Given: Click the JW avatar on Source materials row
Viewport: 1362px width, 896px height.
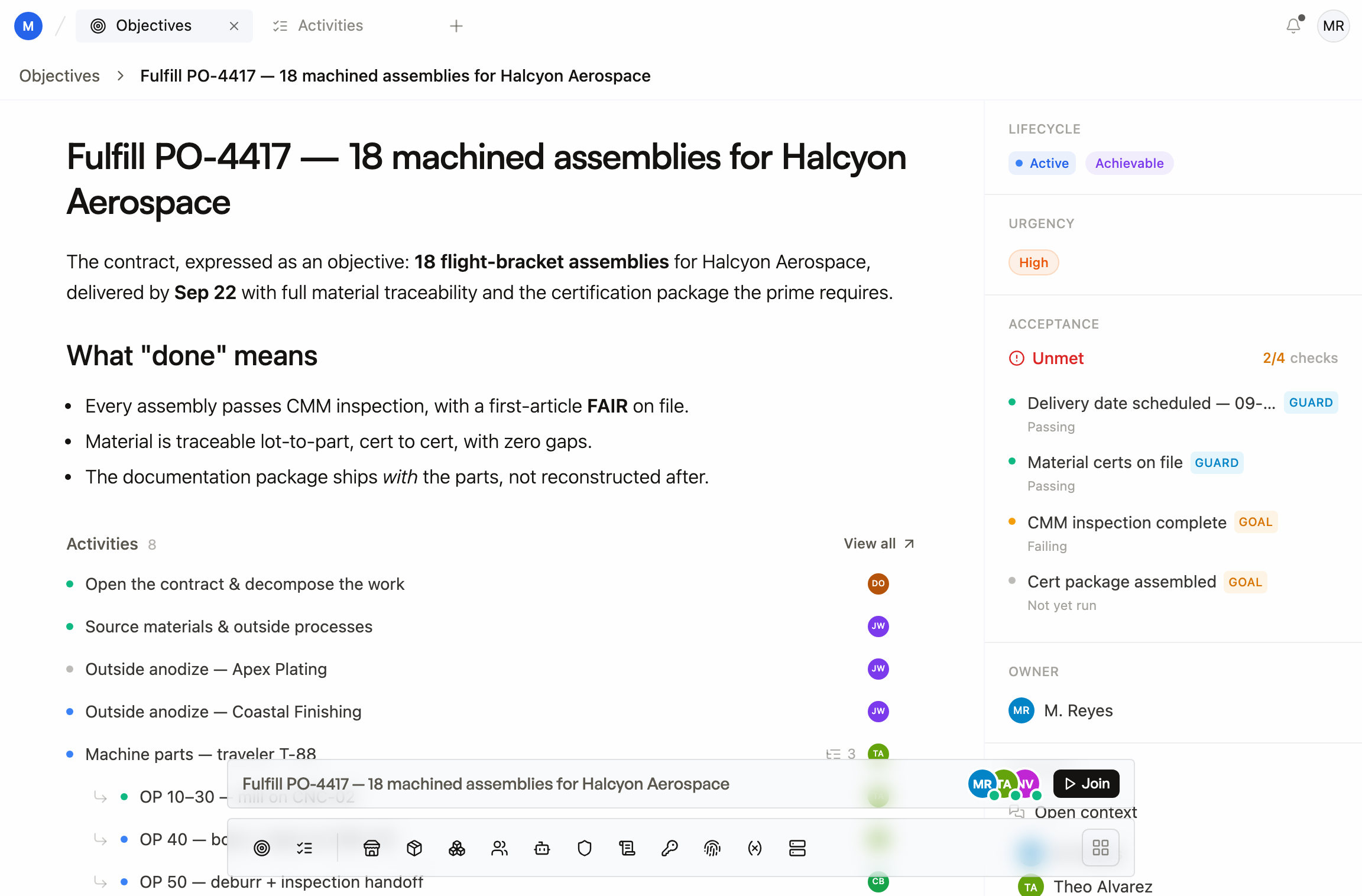Looking at the screenshot, I should pyautogui.click(x=878, y=626).
